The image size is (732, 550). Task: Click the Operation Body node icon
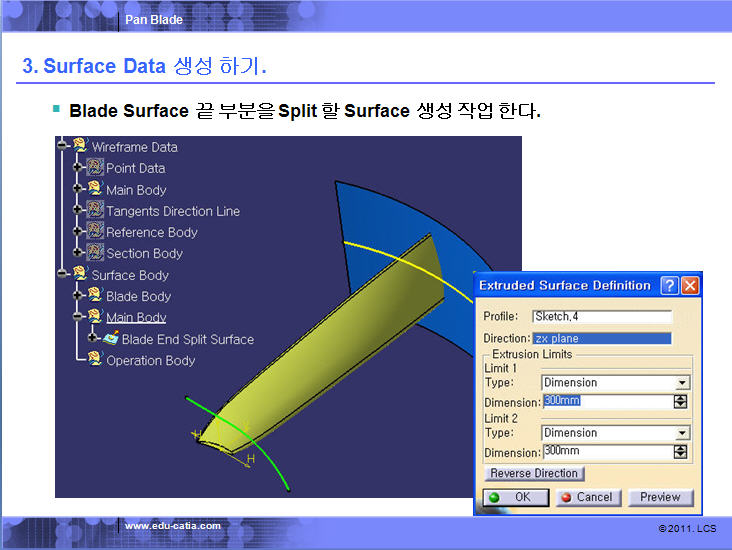[x=95, y=360]
